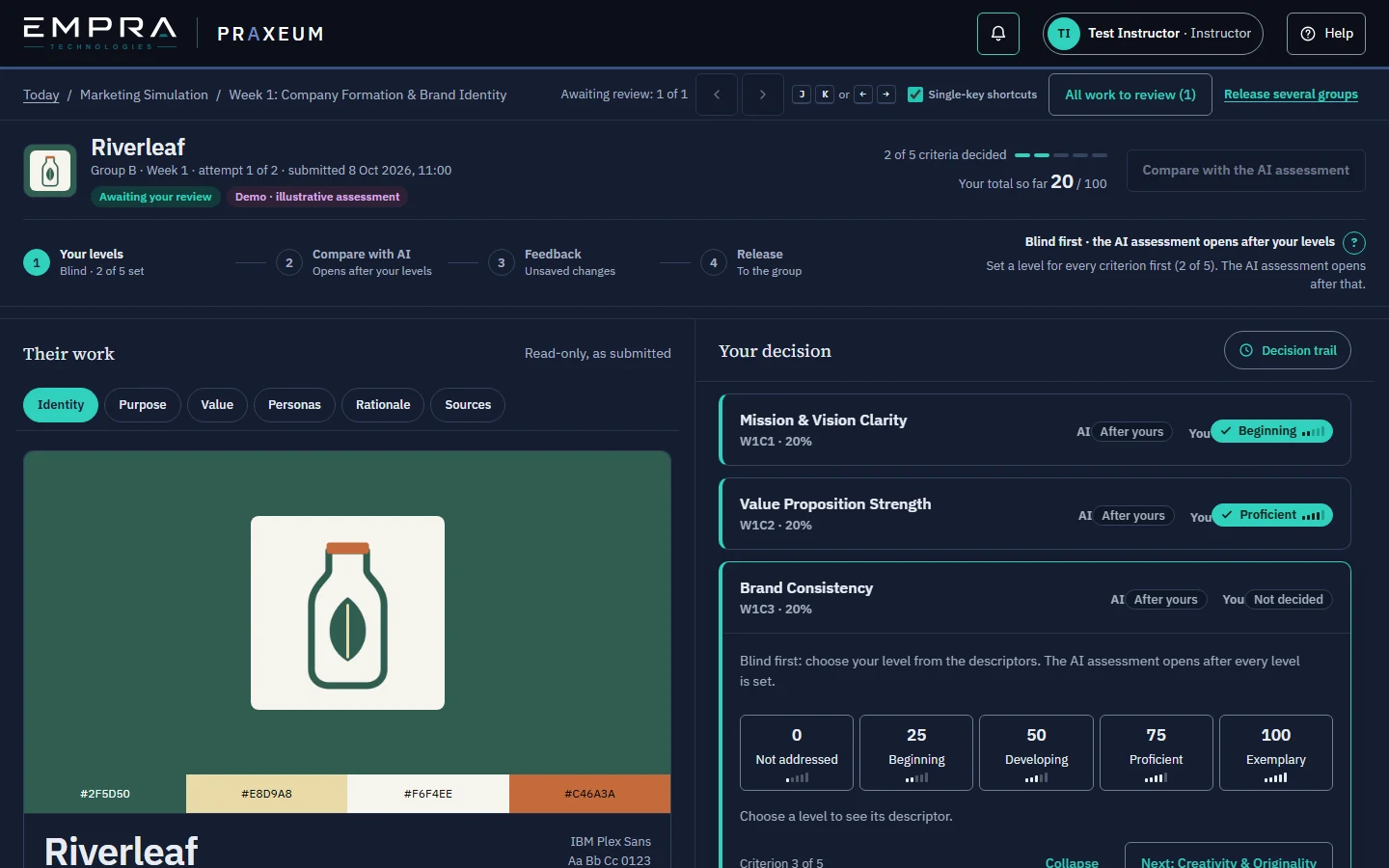Click the K shortcut key hint
Viewport: 1389px width, 868px height.
click(x=825, y=95)
